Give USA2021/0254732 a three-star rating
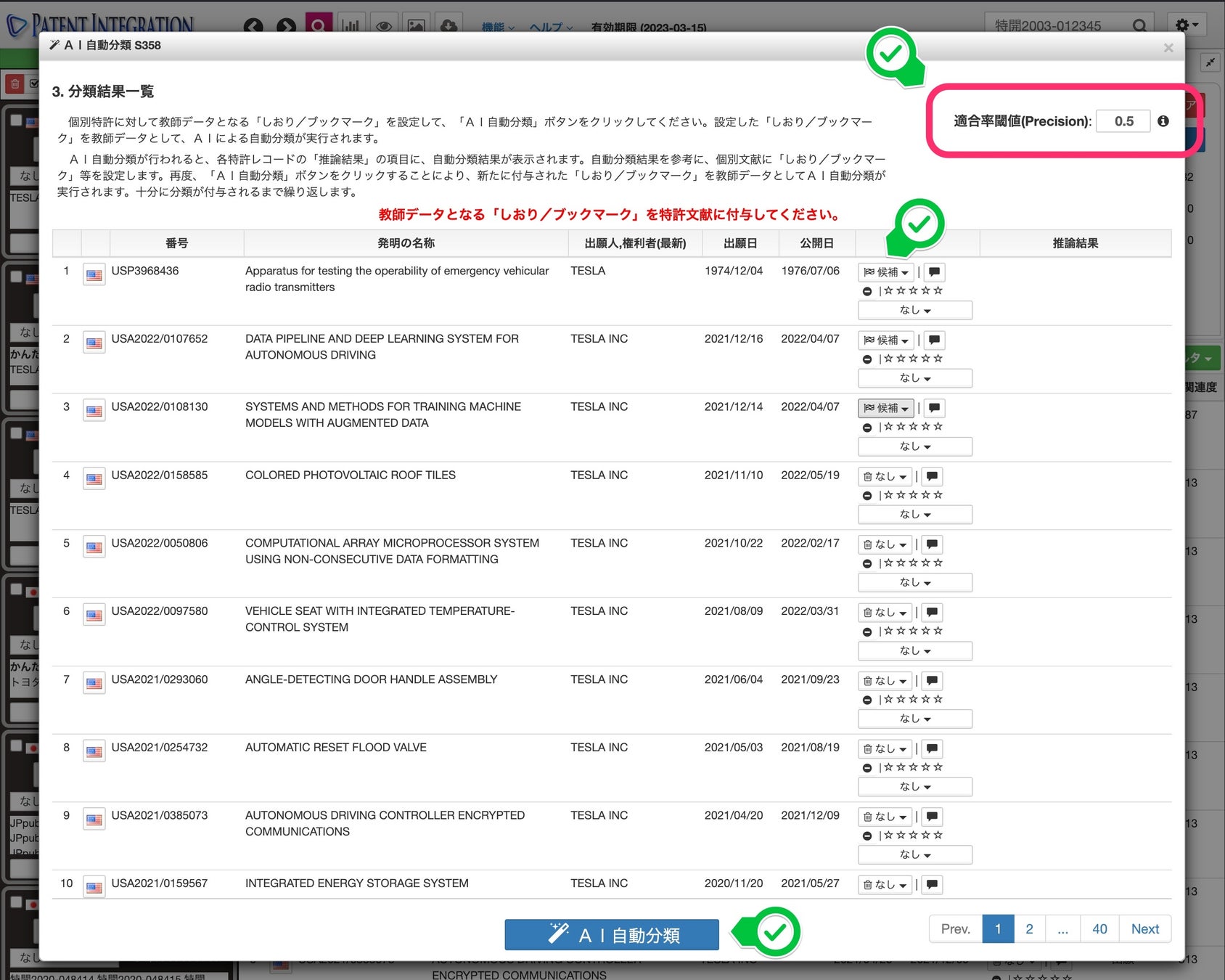 [914, 767]
